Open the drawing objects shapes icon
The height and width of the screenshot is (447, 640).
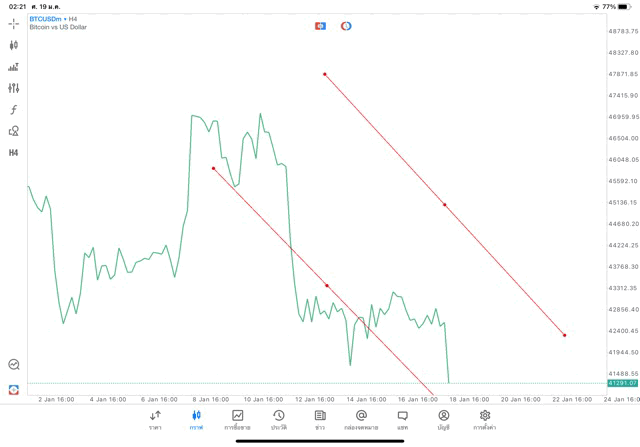click(14, 131)
